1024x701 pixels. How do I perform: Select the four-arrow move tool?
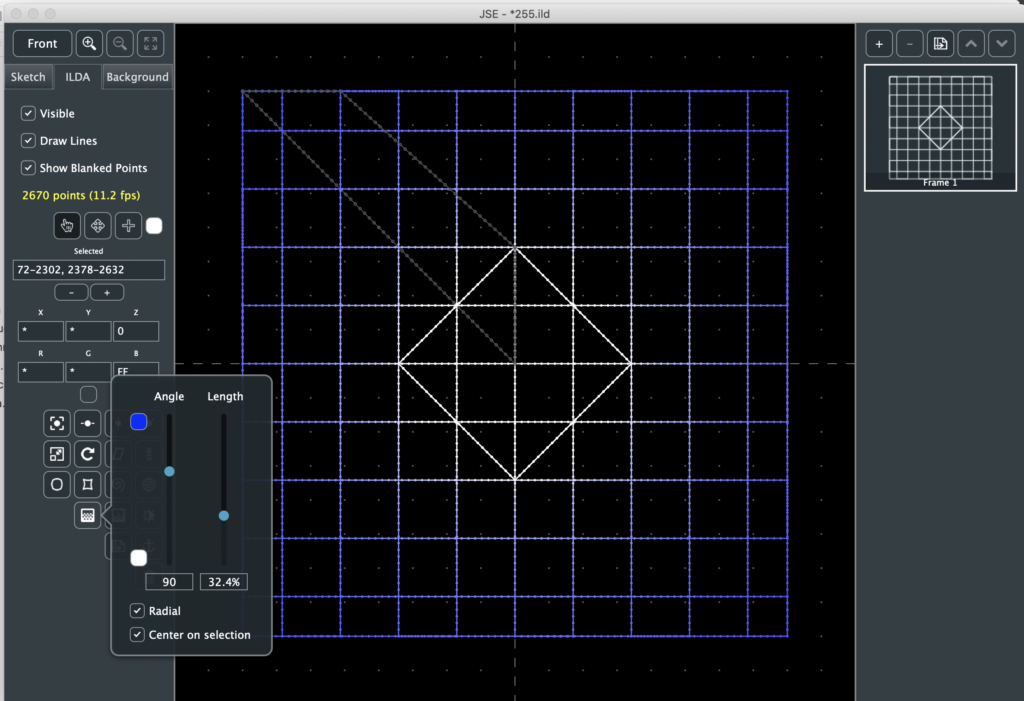coord(98,226)
